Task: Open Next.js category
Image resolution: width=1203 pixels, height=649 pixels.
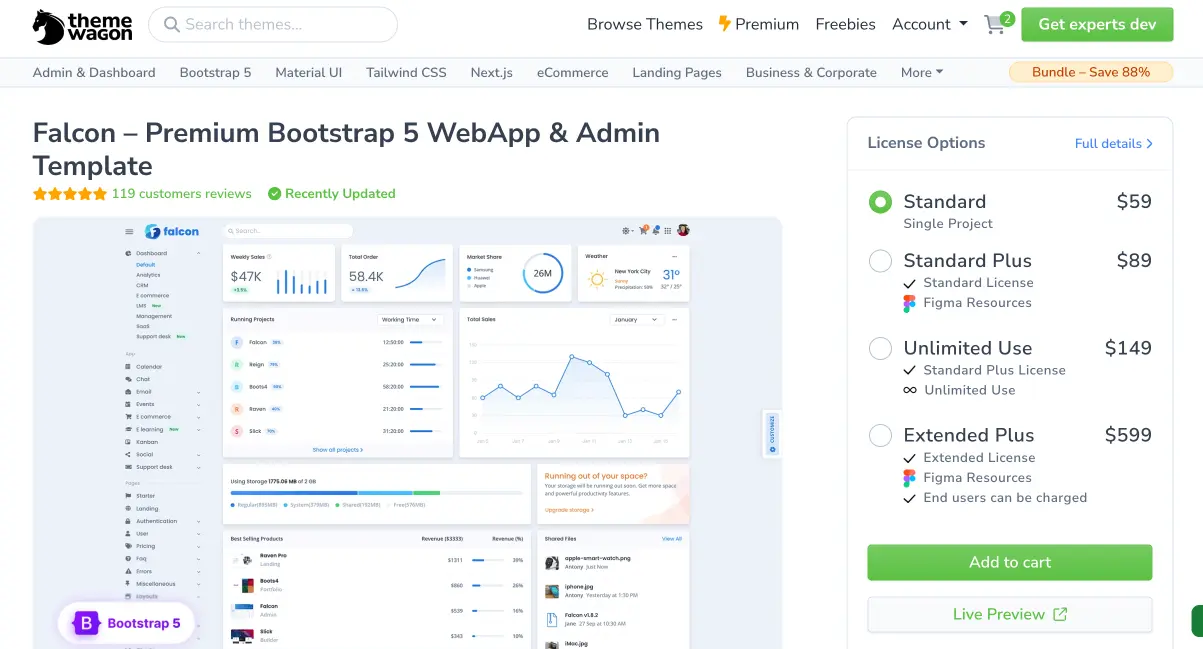Action: tap(491, 72)
